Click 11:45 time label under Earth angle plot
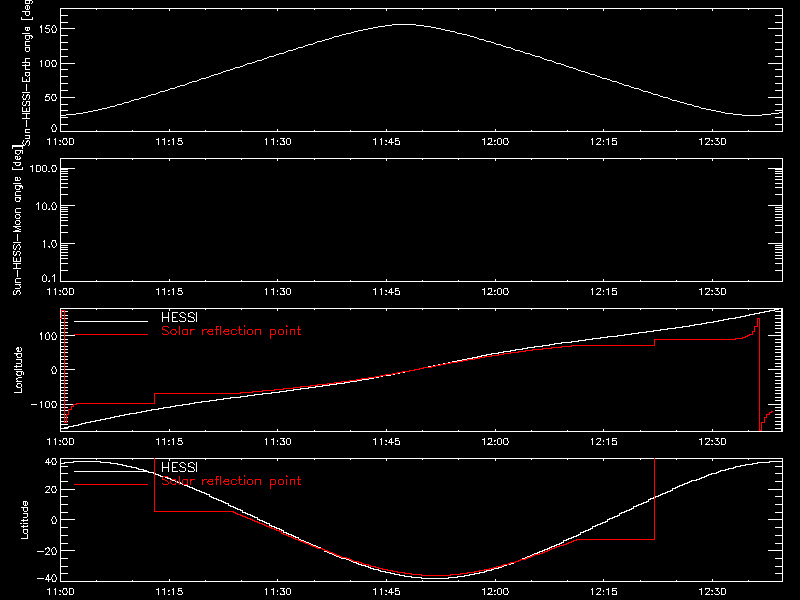Screen dimensions: 800x600 coord(386,142)
